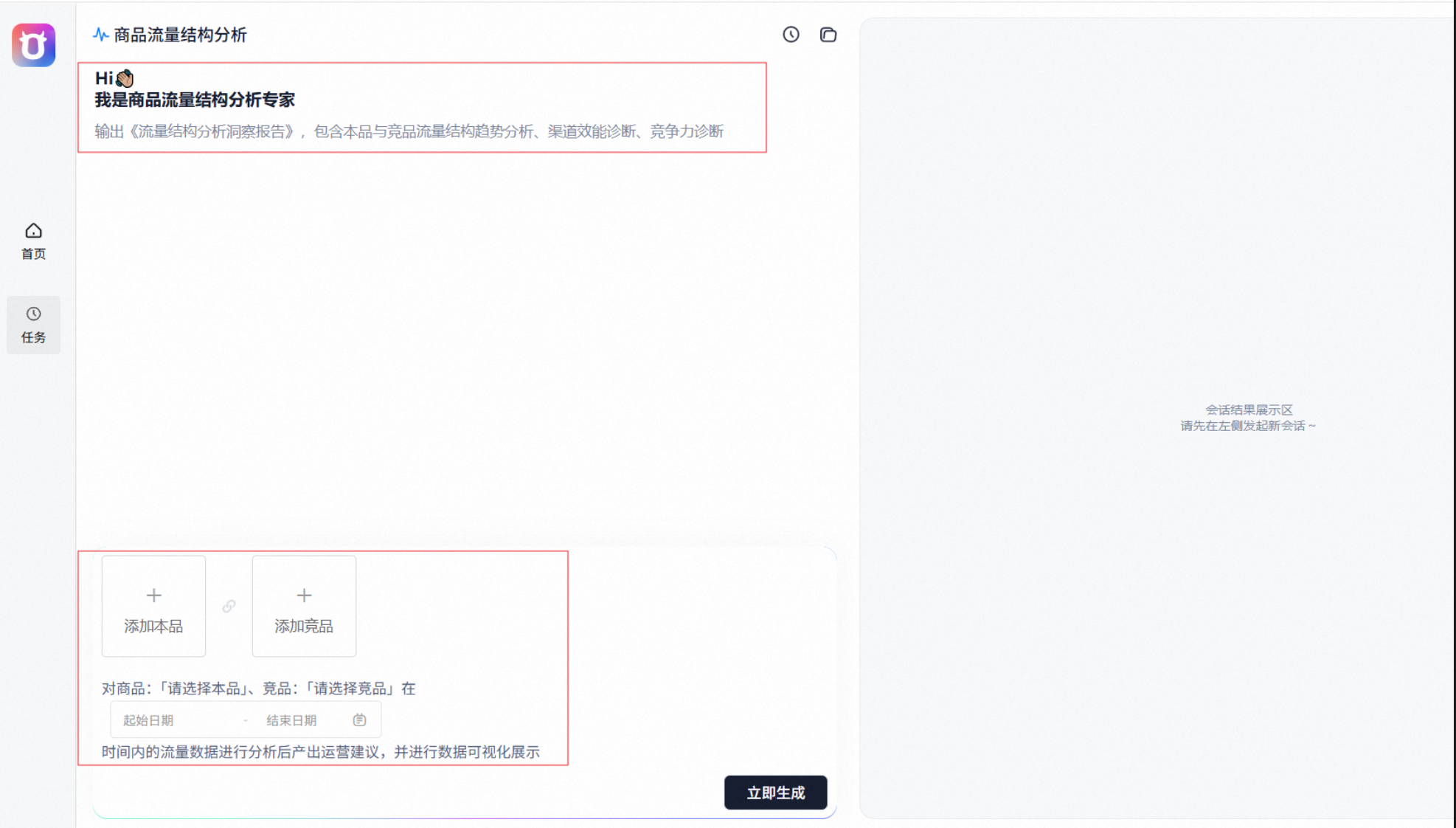Image resolution: width=1456 pixels, height=828 pixels.
Task: Click 立即生成 button
Action: pyautogui.click(x=775, y=793)
